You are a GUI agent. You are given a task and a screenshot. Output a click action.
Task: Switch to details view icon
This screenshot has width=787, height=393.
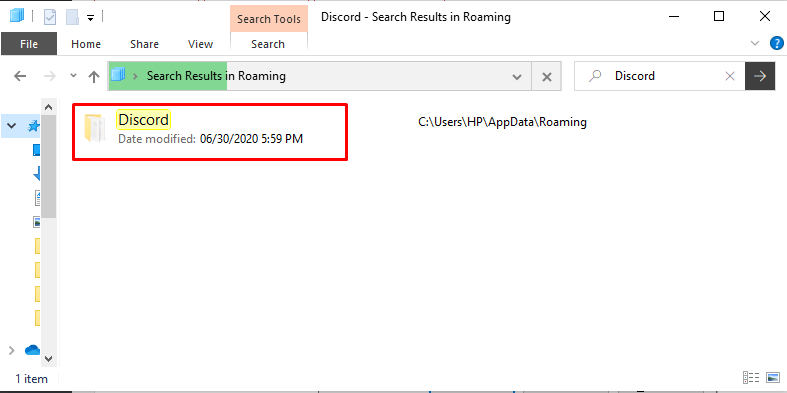(x=750, y=378)
